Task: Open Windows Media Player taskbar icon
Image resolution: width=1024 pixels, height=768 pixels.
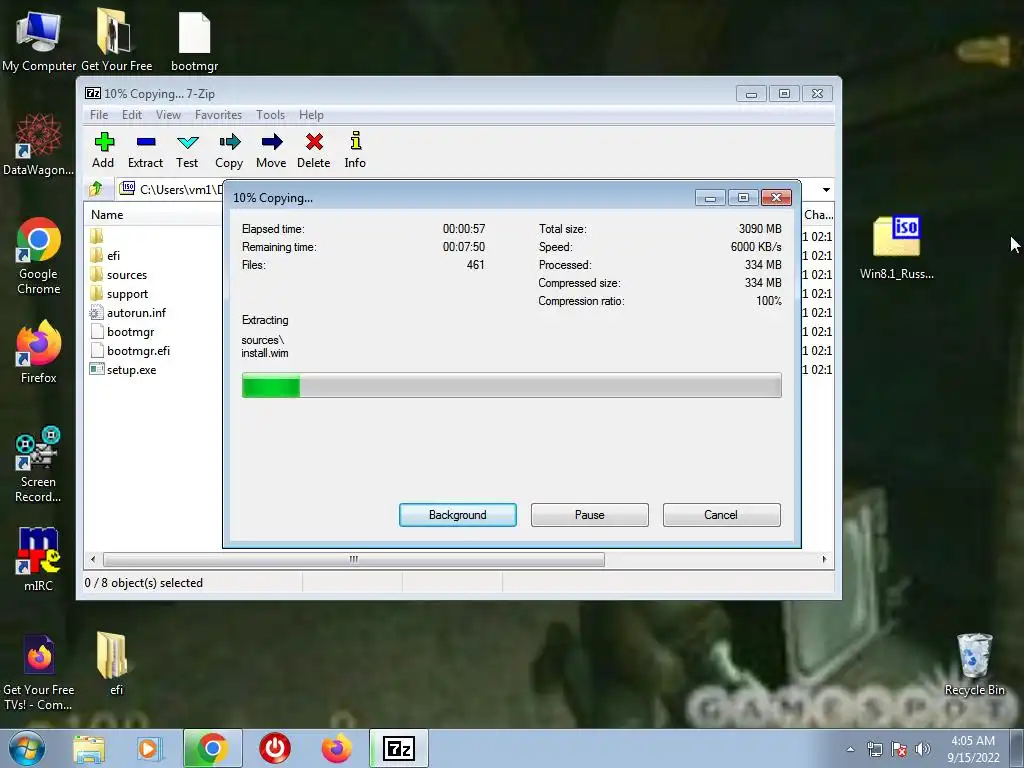Action: (x=150, y=749)
